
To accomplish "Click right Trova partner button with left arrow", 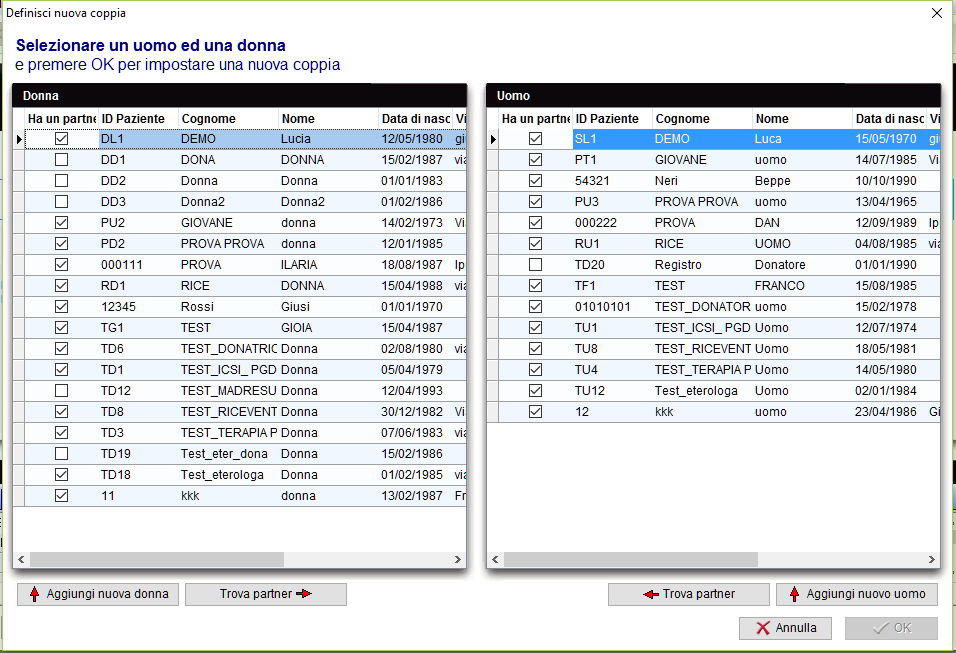I will (x=688, y=594).
